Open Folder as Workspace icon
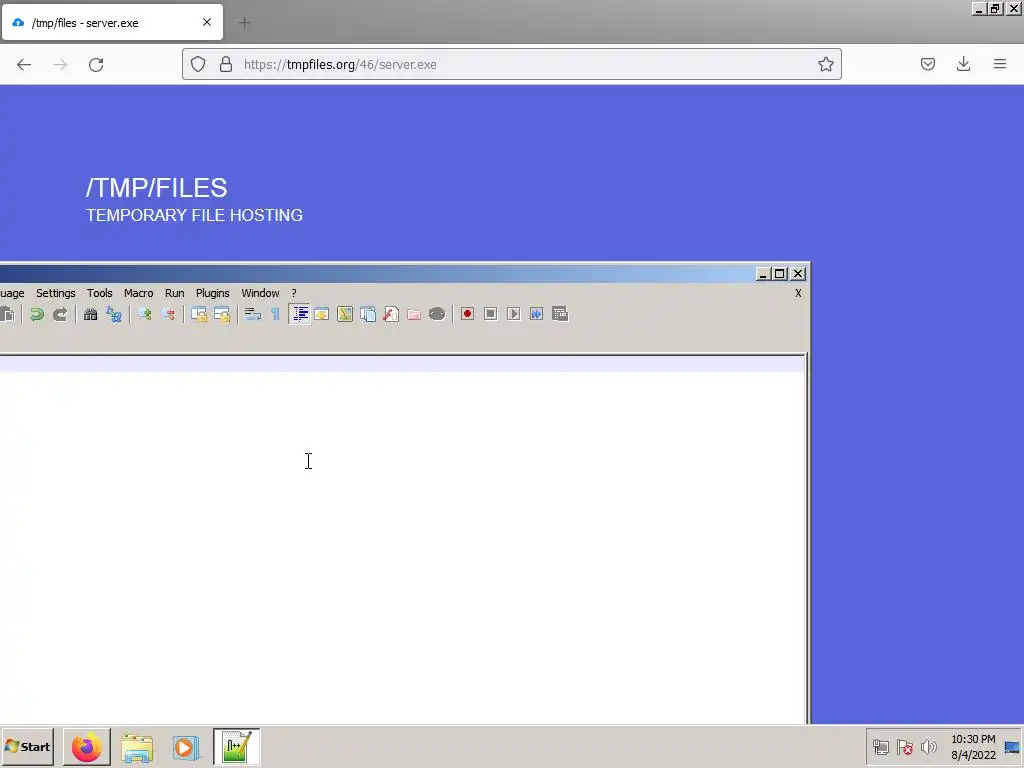1024x768 pixels. tap(414, 315)
